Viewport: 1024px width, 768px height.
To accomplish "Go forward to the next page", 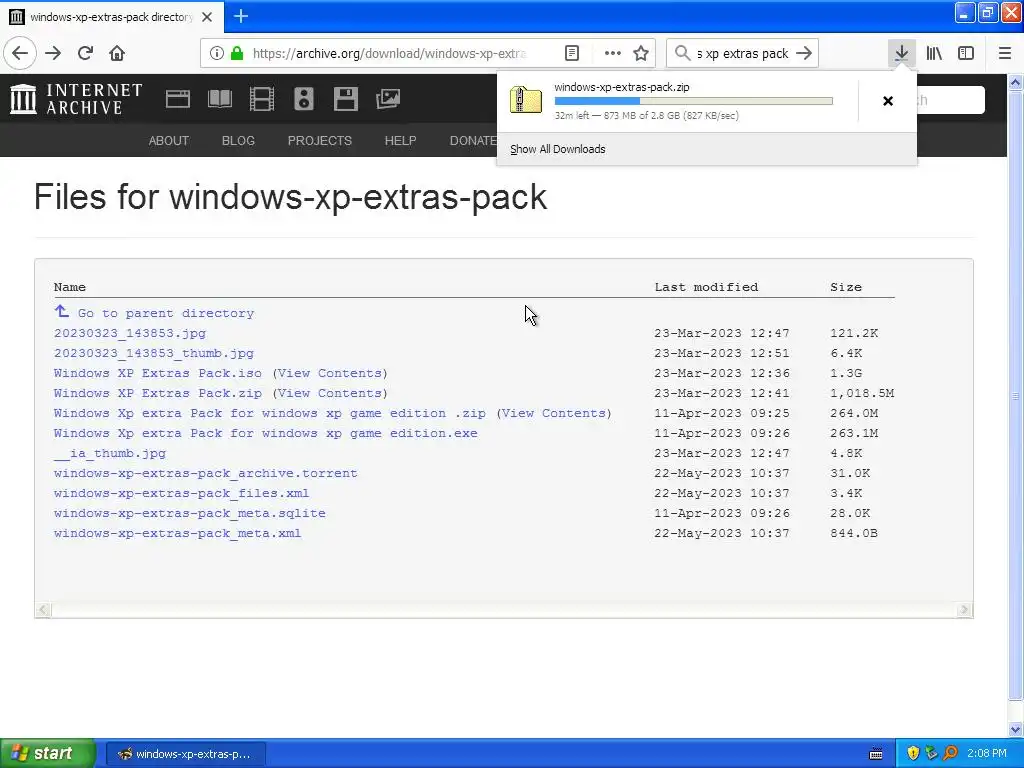I will [53, 53].
